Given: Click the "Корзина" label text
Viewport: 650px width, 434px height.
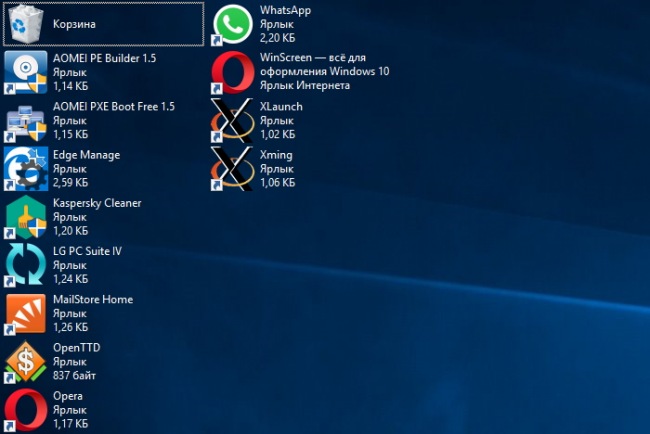Looking at the screenshot, I should coord(74,24).
